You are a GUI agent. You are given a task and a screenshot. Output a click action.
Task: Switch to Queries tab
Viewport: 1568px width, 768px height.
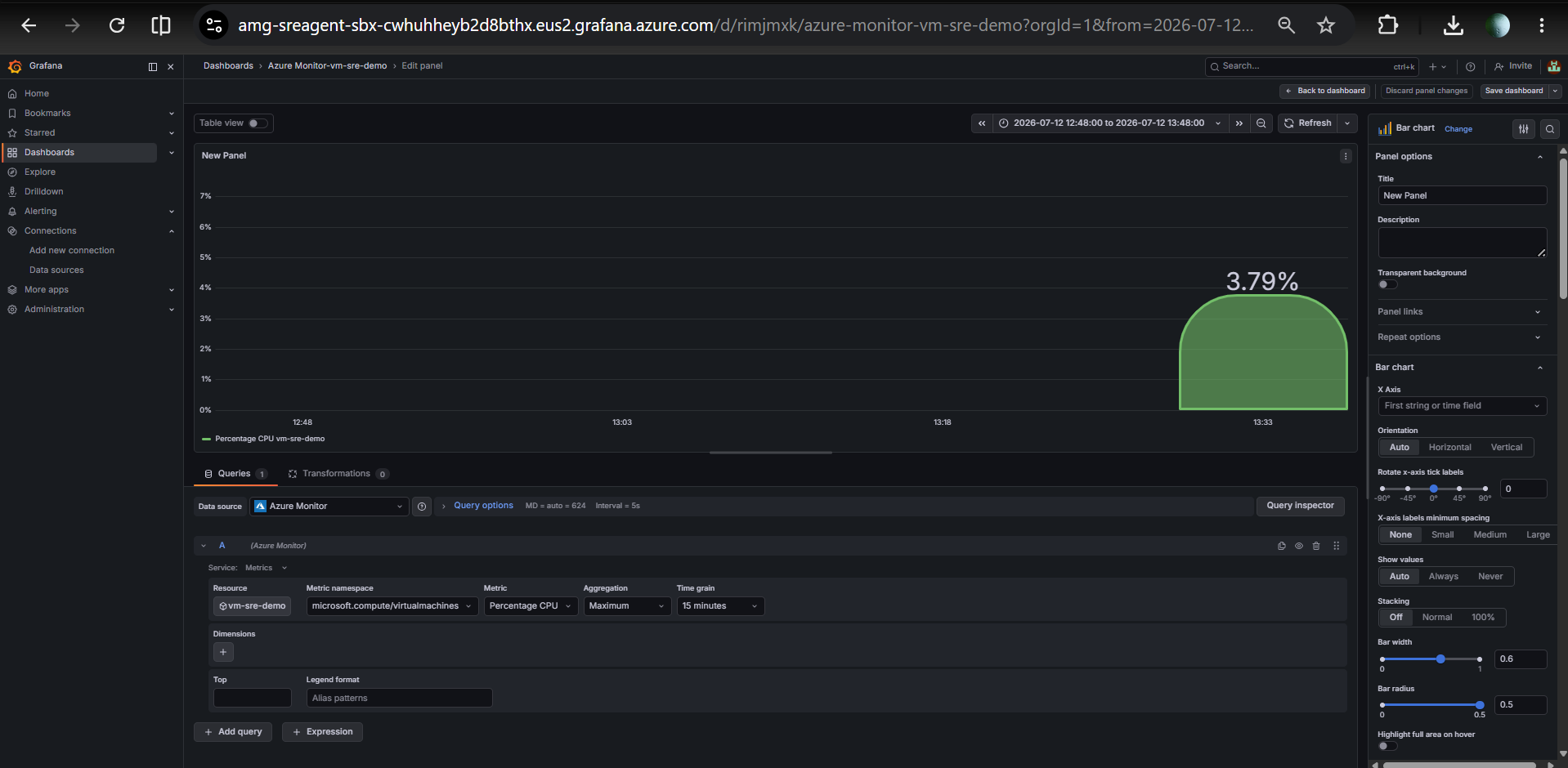(235, 474)
